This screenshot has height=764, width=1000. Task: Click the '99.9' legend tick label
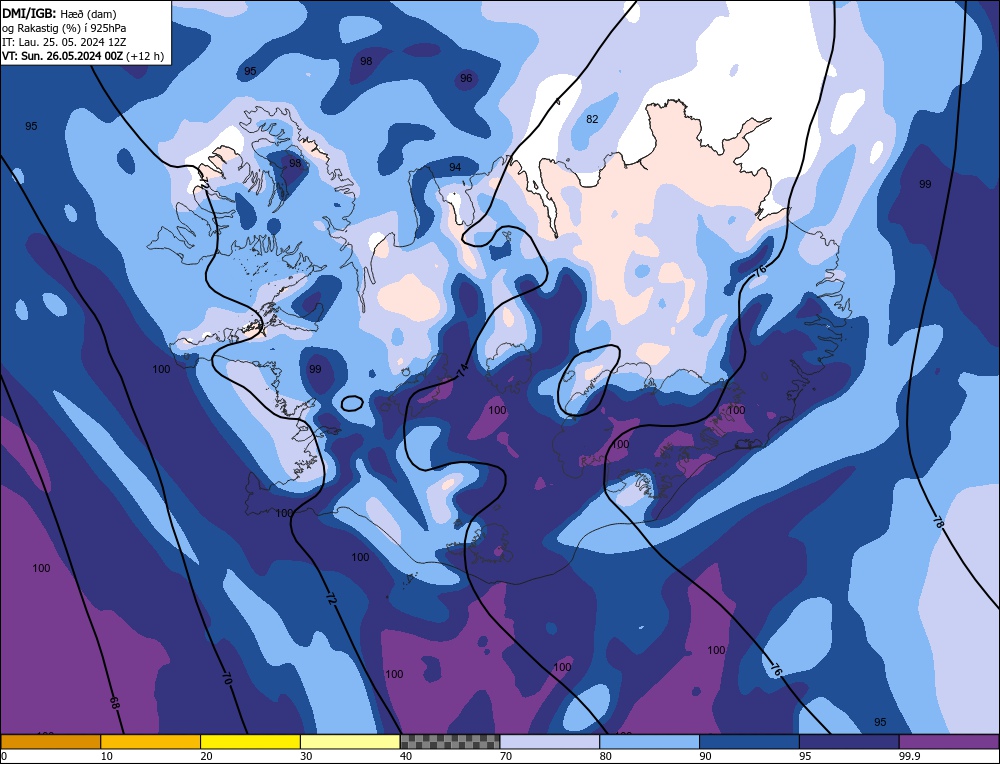pos(909,756)
